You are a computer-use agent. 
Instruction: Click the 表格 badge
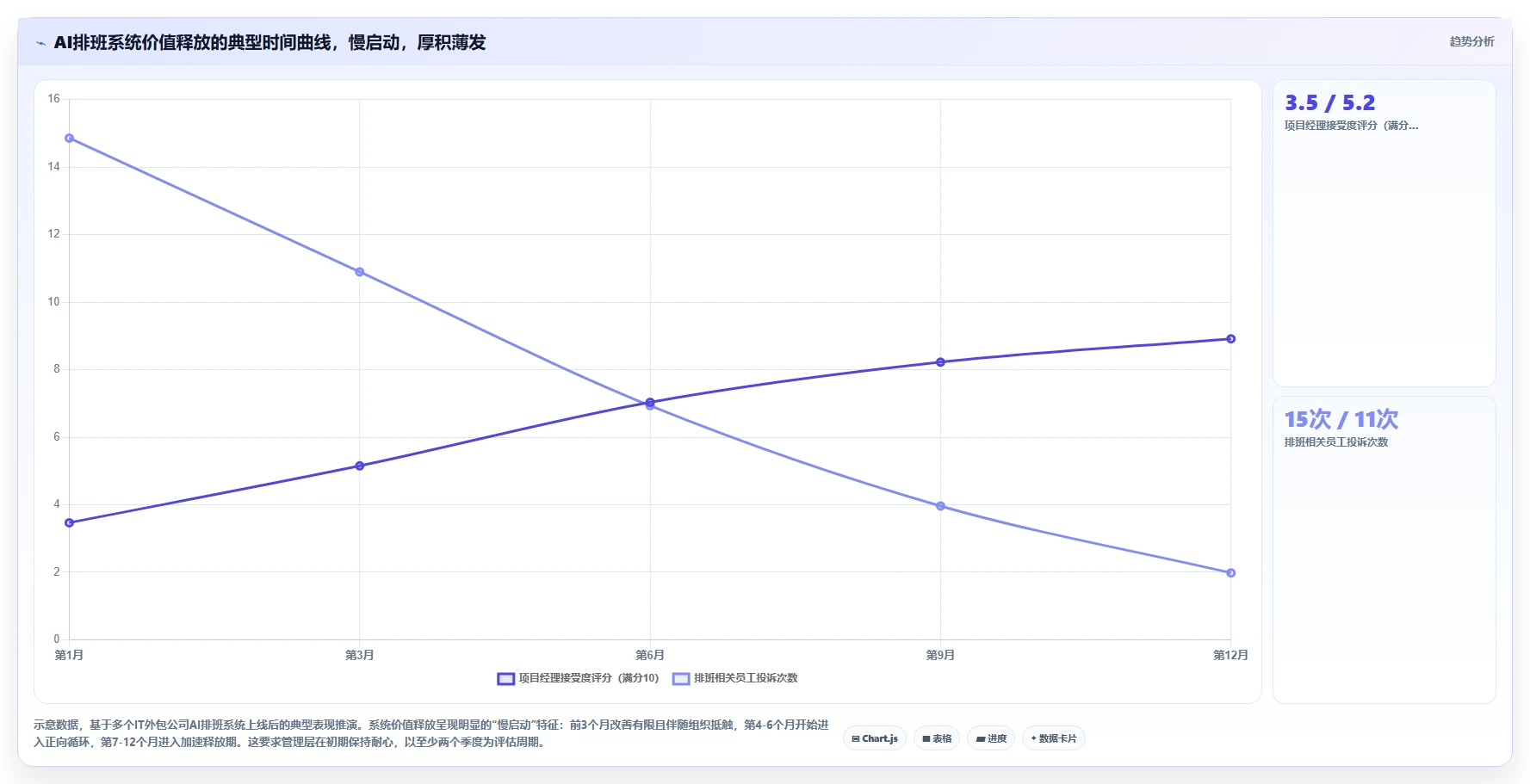[x=937, y=738]
